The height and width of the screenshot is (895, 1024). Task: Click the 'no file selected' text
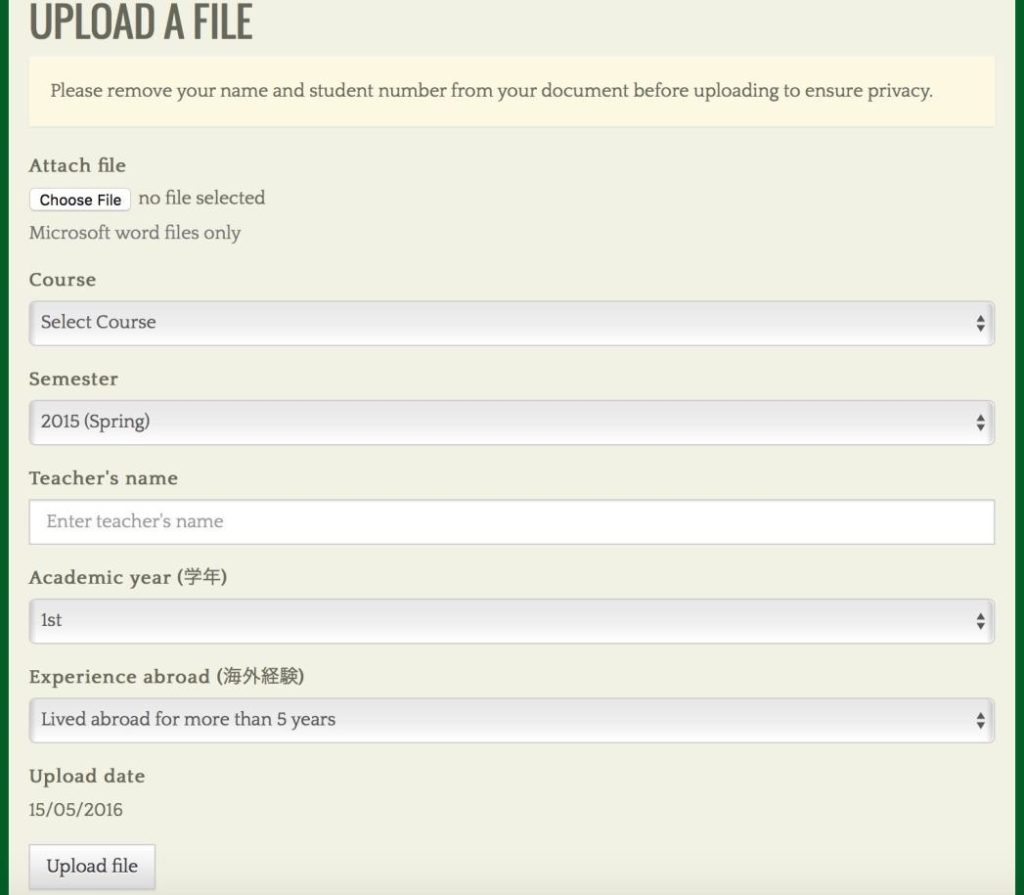coord(202,198)
